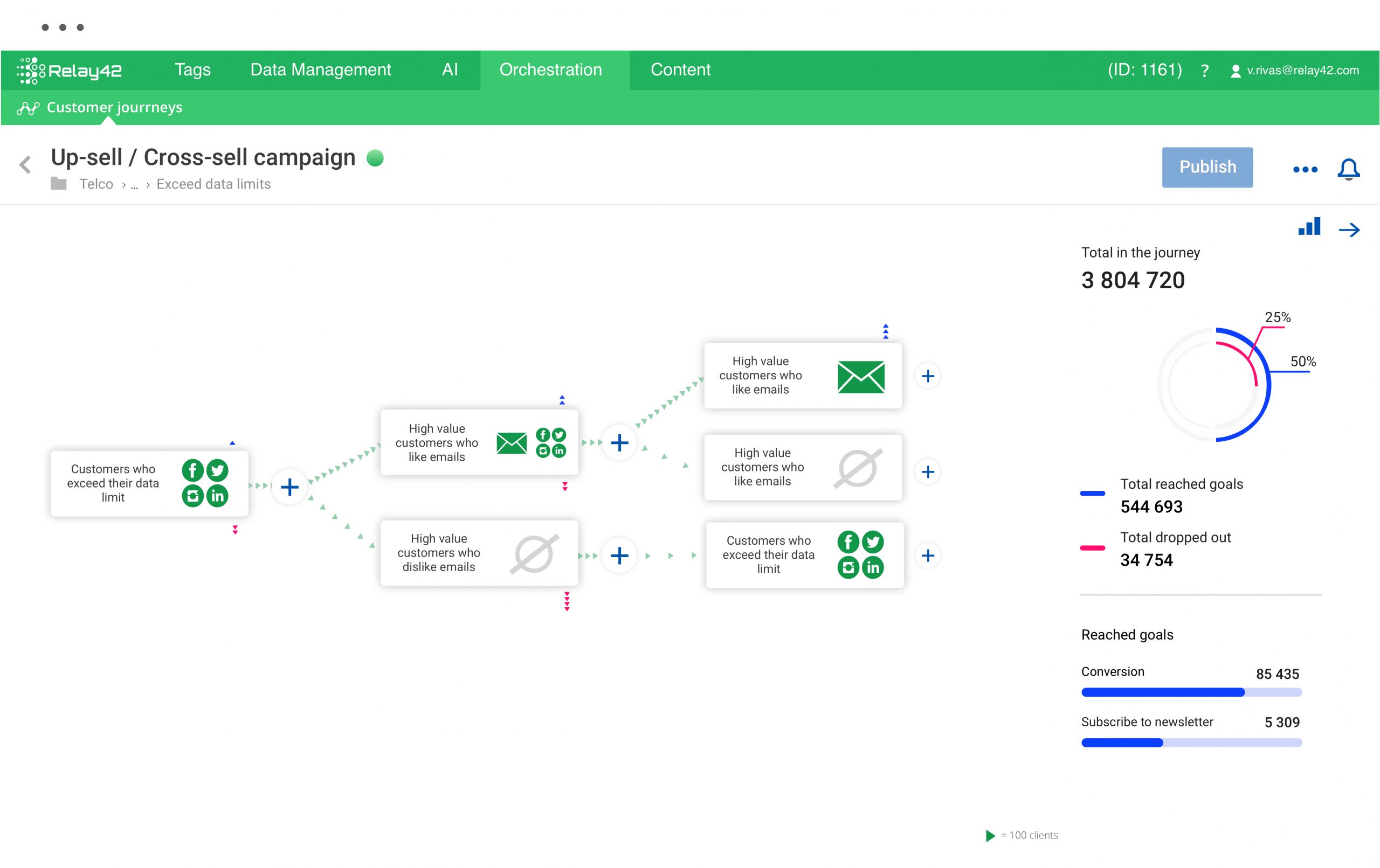Click Instagram icon in the first journey node

click(192, 496)
